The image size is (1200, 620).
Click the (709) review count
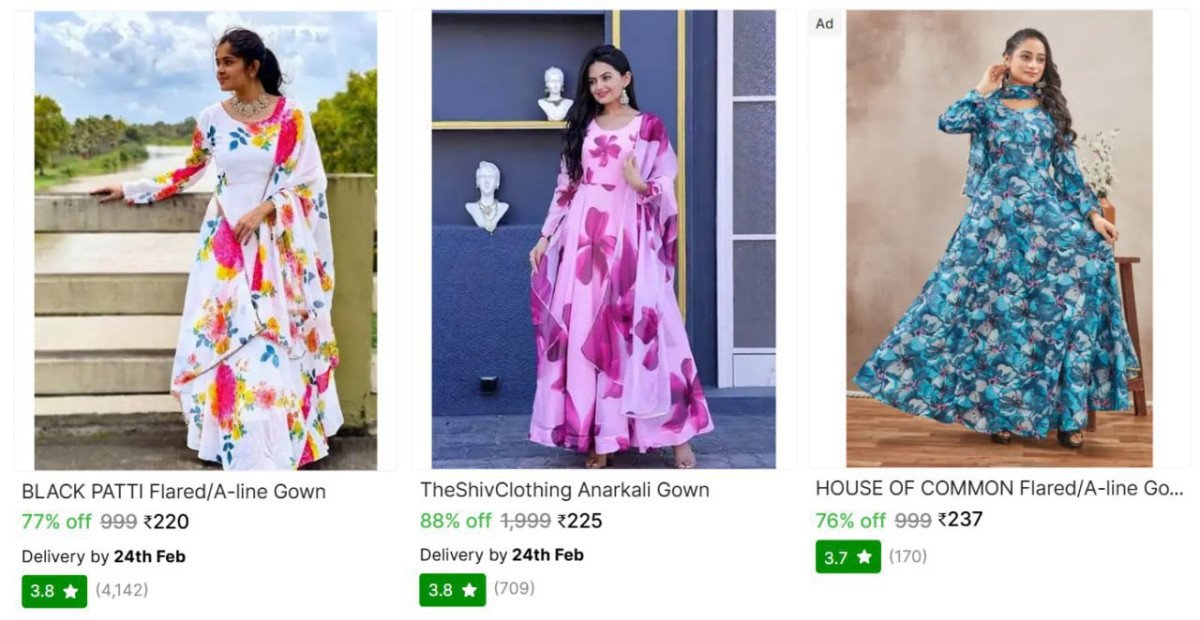(514, 589)
